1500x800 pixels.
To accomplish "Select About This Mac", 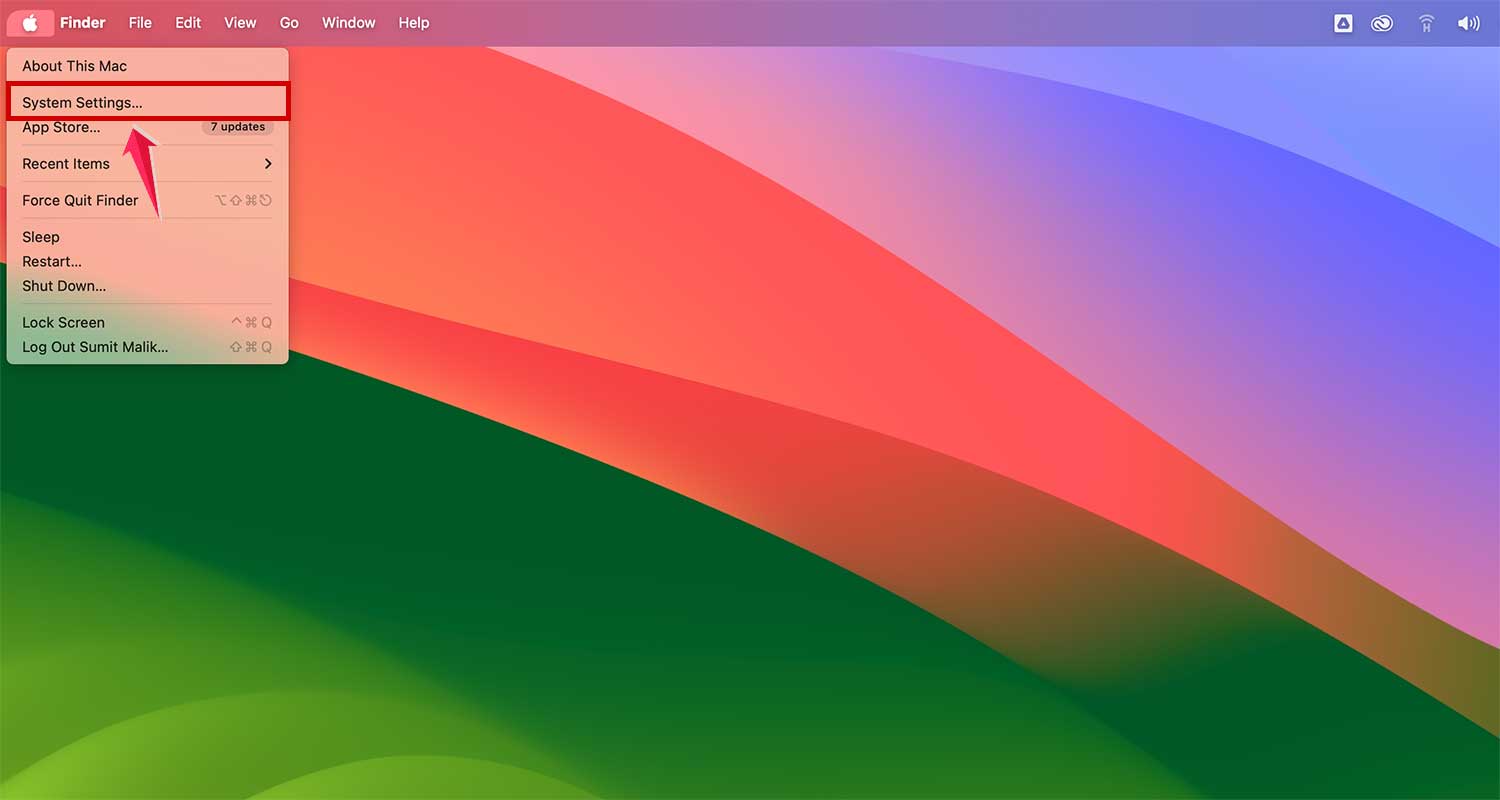I will pos(75,66).
